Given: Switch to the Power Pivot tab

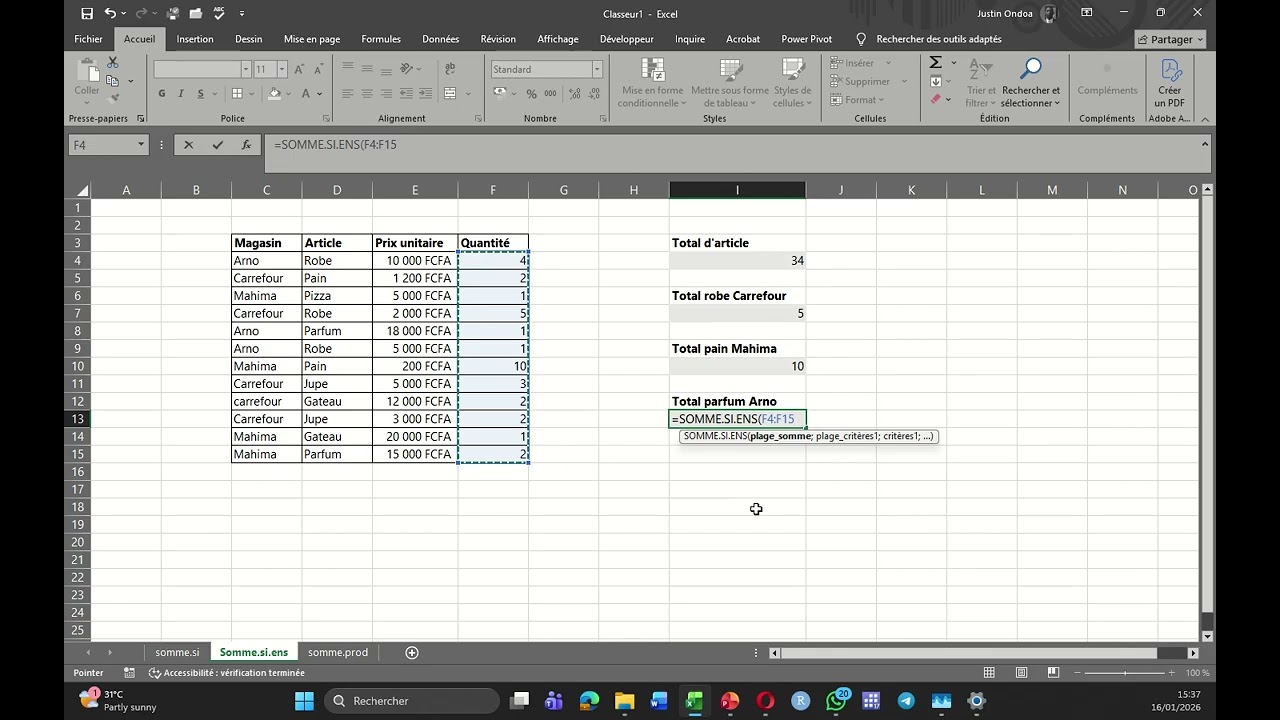Looking at the screenshot, I should coord(806,39).
